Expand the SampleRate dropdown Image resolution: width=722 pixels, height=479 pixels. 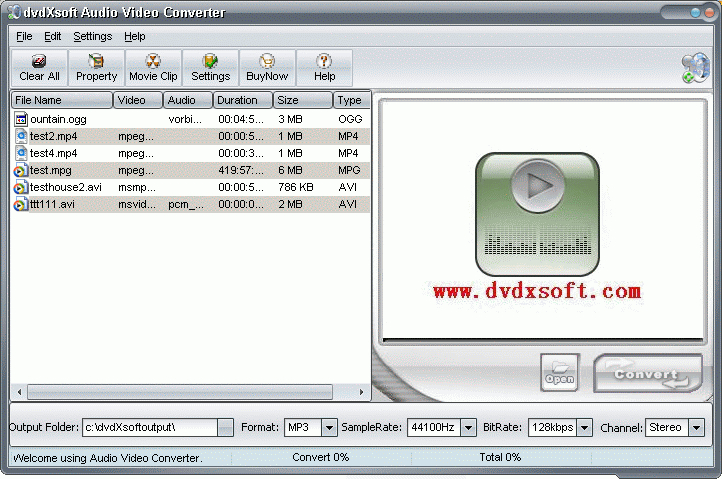468,428
